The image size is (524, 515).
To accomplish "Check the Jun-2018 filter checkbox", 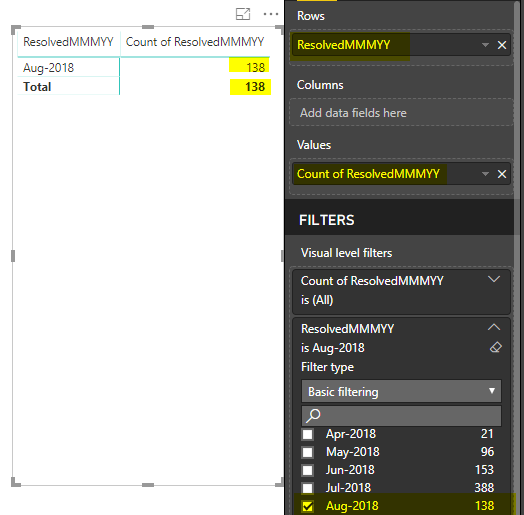I will [307, 471].
